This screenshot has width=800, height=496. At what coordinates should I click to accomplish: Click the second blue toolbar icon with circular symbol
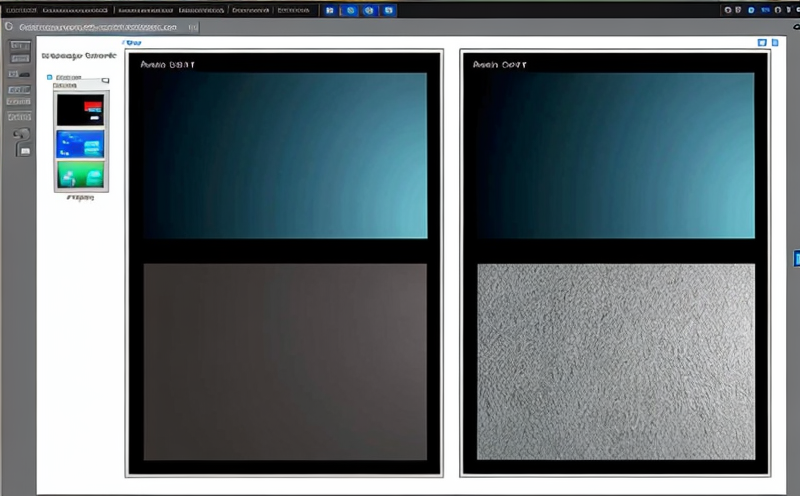(x=350, y=10)
